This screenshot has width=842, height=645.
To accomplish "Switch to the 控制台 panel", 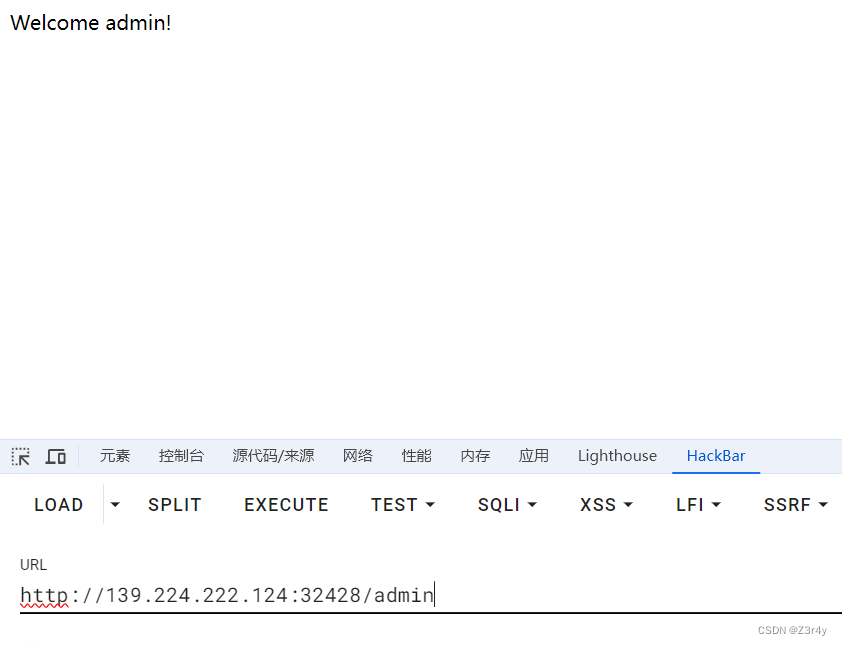I will pyautogui.click(x=181, y=456).
